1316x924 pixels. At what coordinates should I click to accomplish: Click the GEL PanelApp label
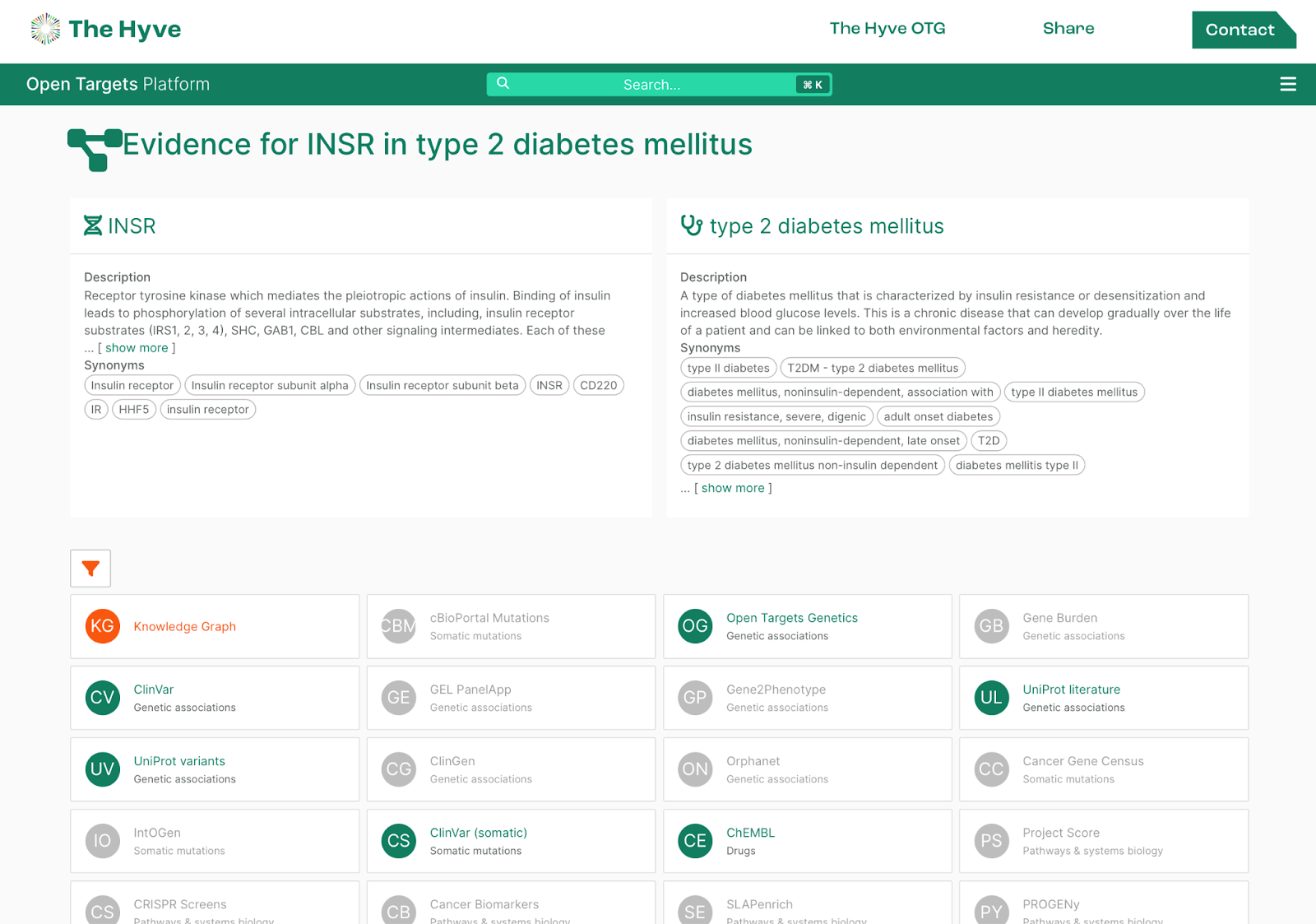[x=470, y=690]
